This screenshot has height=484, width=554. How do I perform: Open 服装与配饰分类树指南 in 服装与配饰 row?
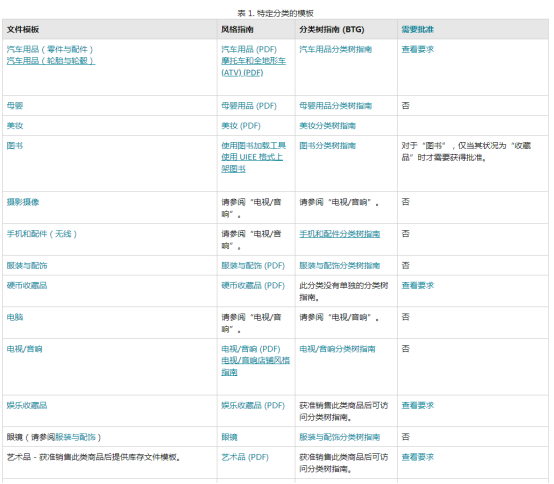340,266
